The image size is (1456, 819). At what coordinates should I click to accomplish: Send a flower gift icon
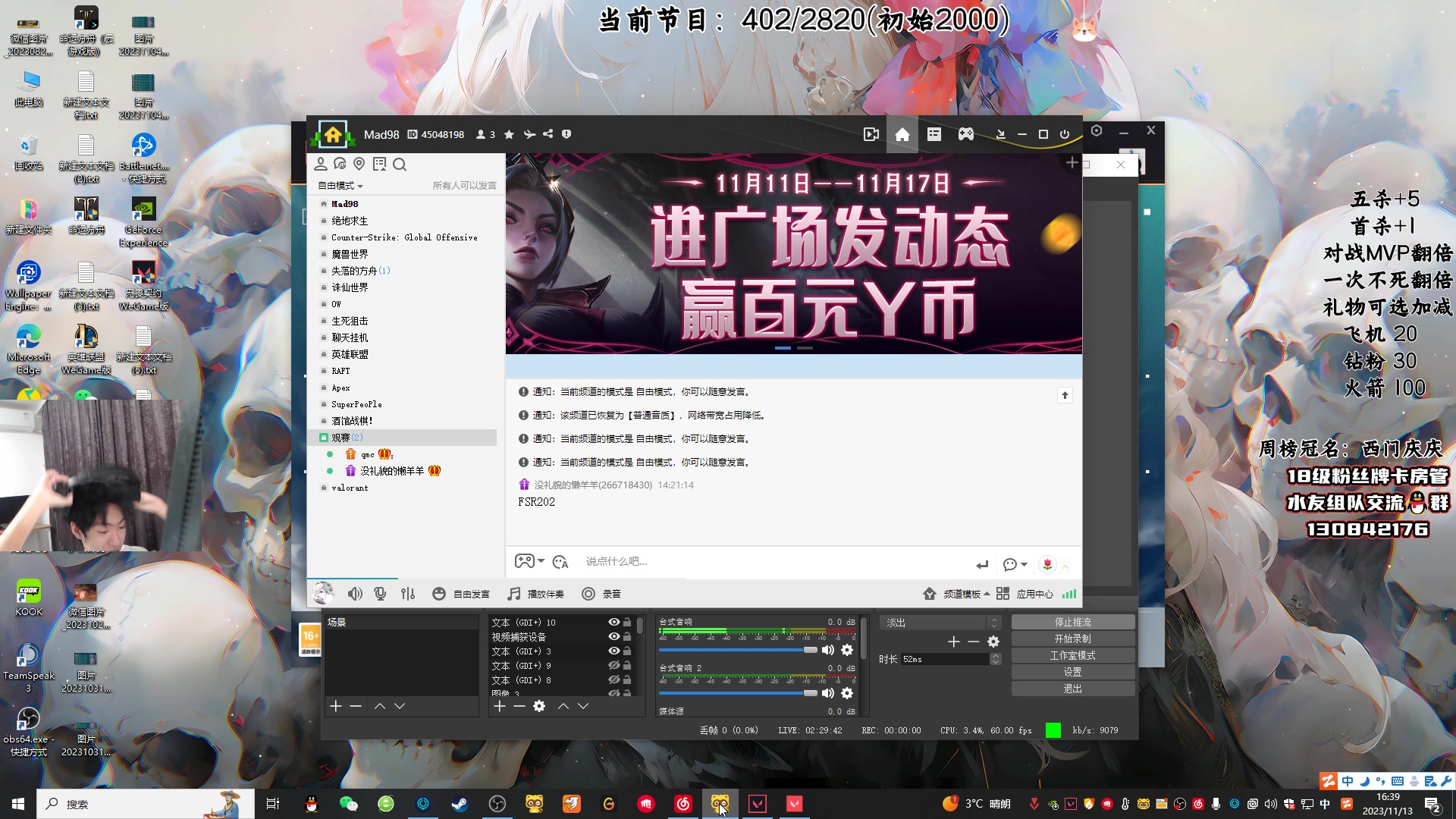pyautogui.click(x=1047, y=564)
